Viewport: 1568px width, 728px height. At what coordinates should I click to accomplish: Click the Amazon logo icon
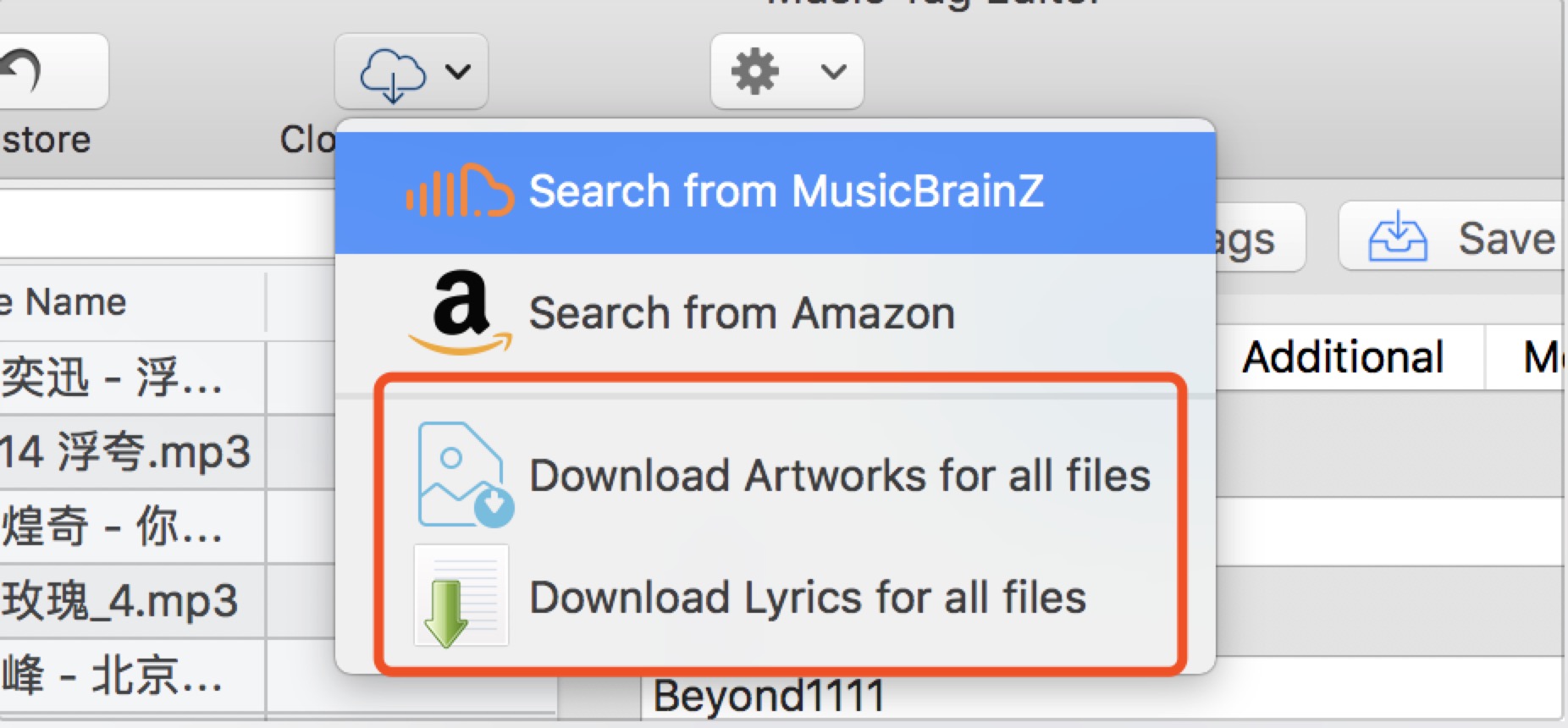click(x=461, y=312)
